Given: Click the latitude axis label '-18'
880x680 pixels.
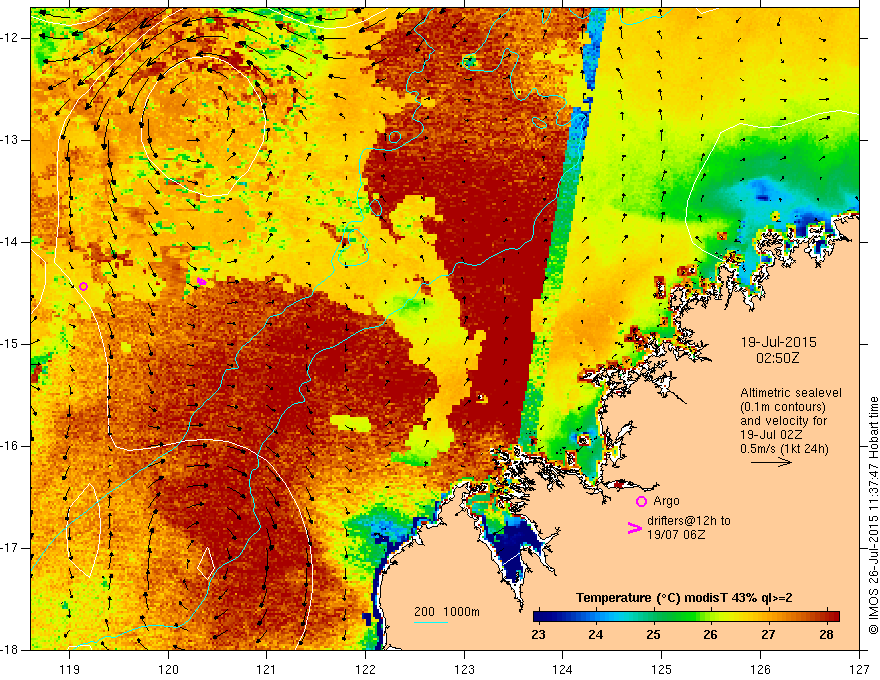Looking at the screenshot, I should (x=11, y=650).
